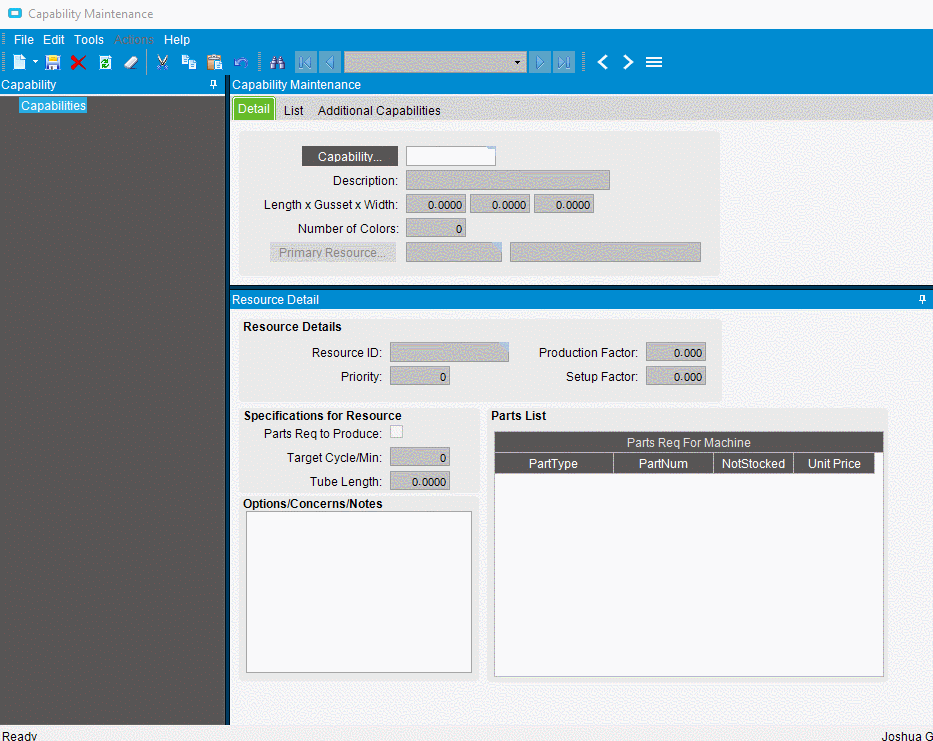This screenshot has width=933, height=741.
Task: Switch to the Additional Capabilities tab
Action: pyautogui.click(x=379, y=111)
